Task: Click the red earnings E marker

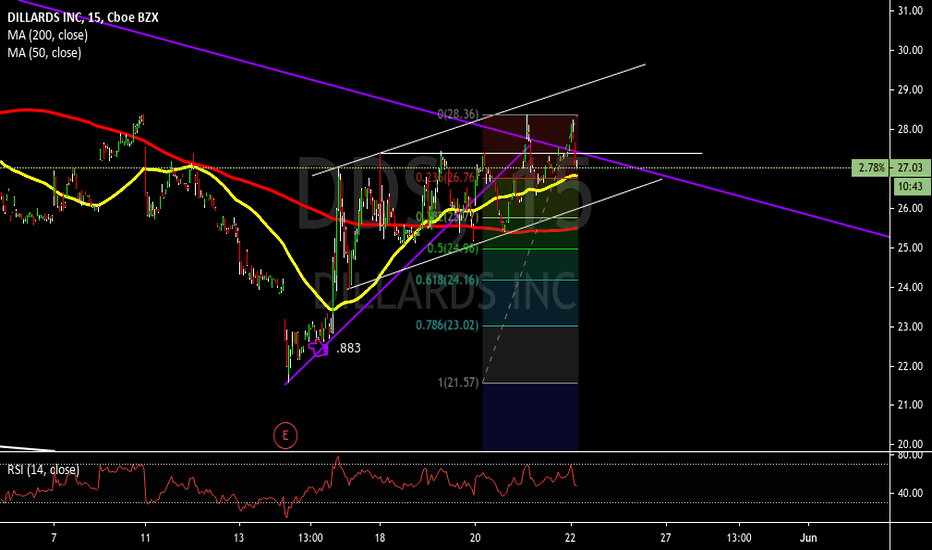Action: pyautogui.click(x=285, y=436)
